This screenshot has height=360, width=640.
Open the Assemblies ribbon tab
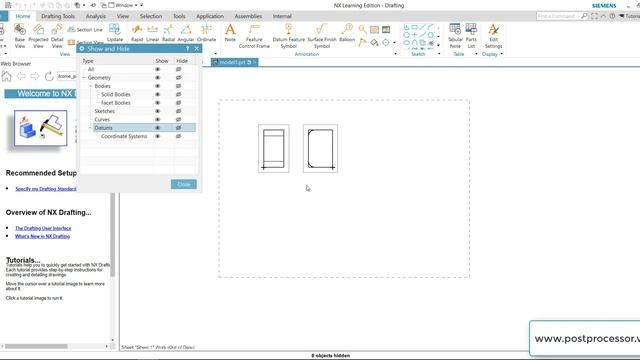[x=248, y=16]
